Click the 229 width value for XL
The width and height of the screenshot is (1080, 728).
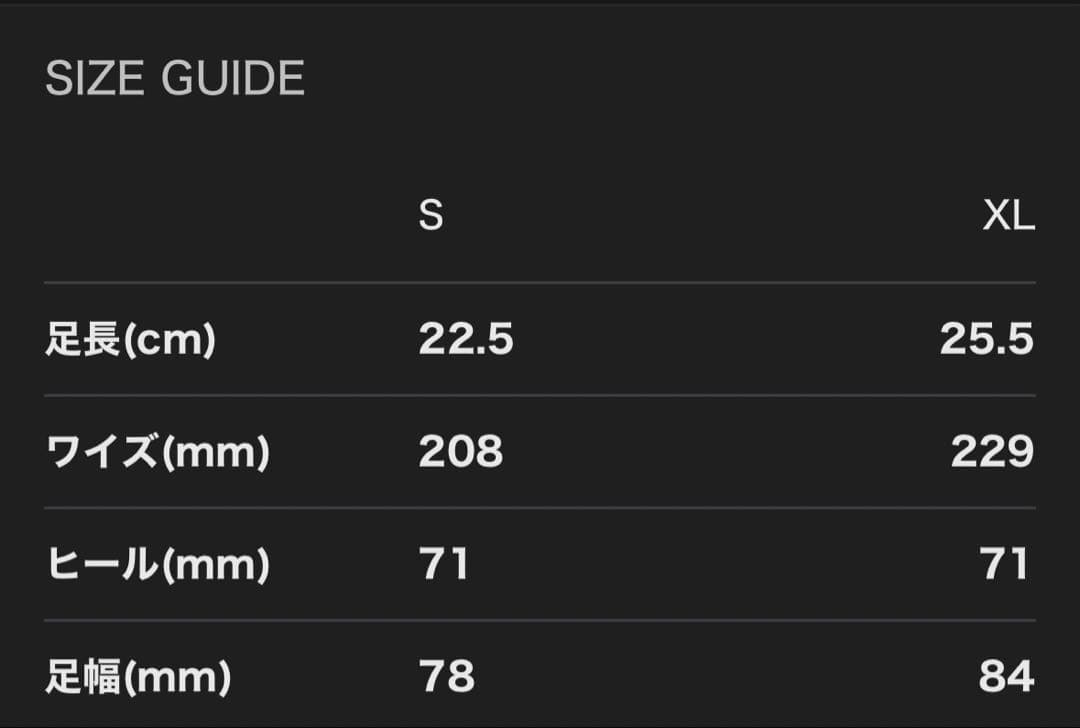[992, 453]
